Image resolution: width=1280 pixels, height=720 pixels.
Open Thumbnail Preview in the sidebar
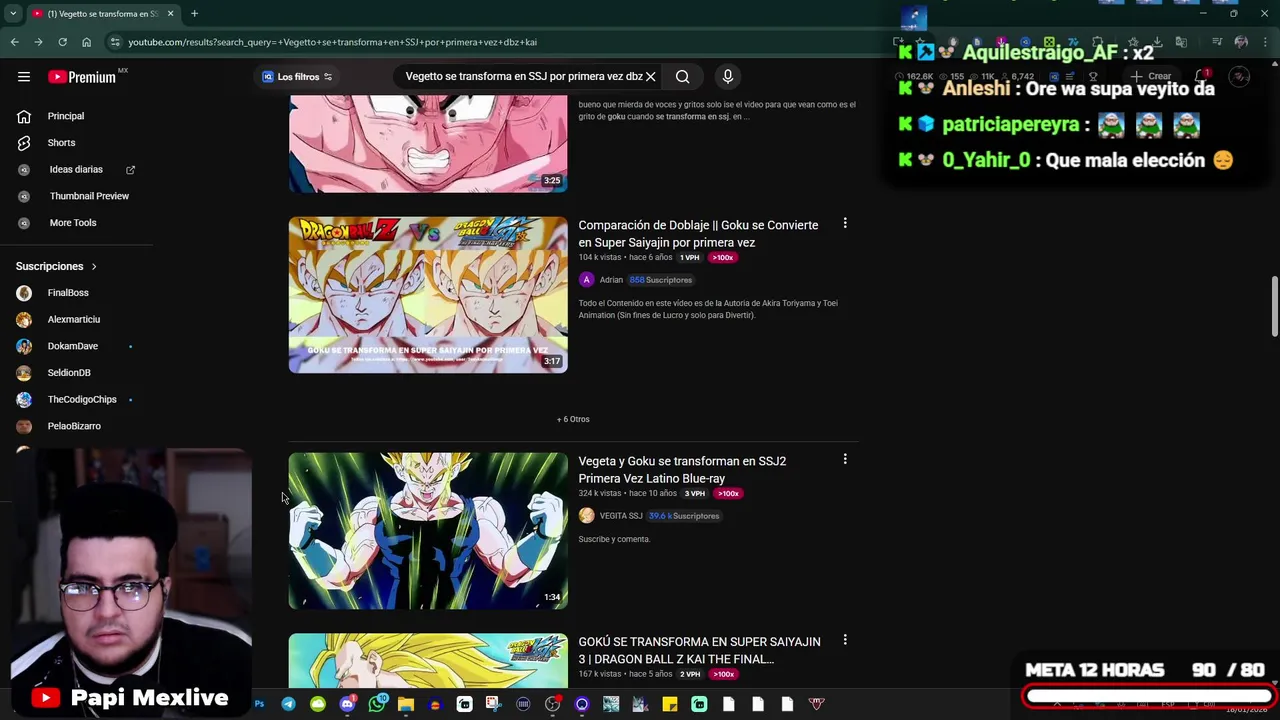pyautogui.click(x=89, y=196)
